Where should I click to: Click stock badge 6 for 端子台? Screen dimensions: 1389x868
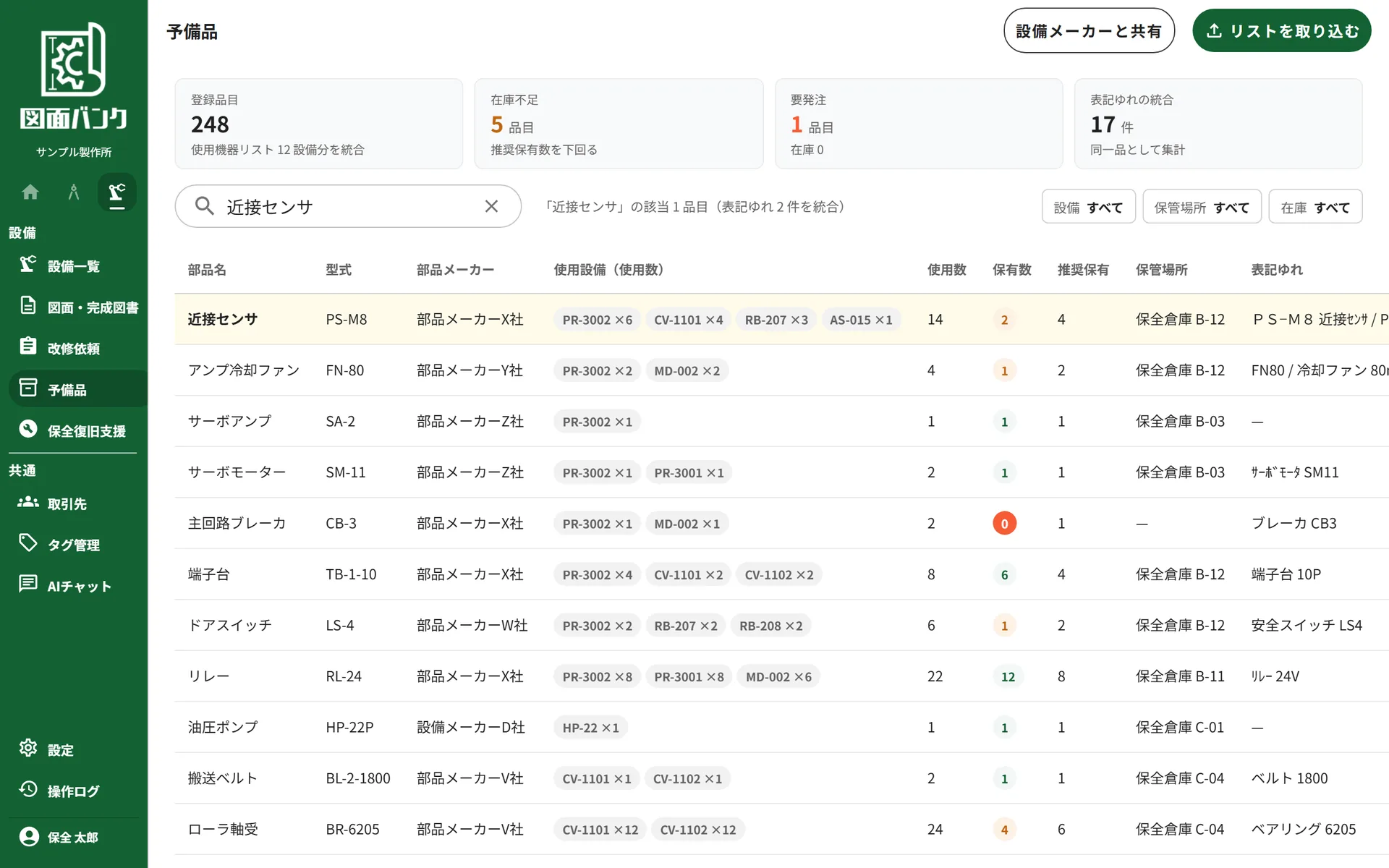click(x=1004, y=574)
